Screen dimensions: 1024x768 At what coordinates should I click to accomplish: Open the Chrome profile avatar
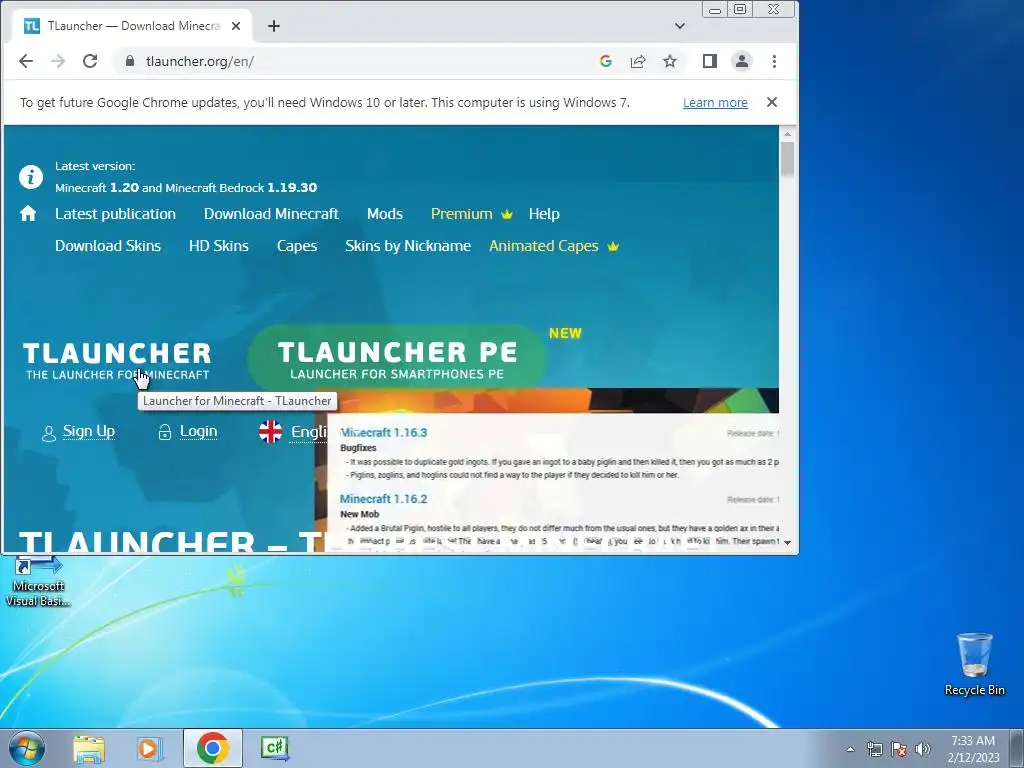(741, 61)
